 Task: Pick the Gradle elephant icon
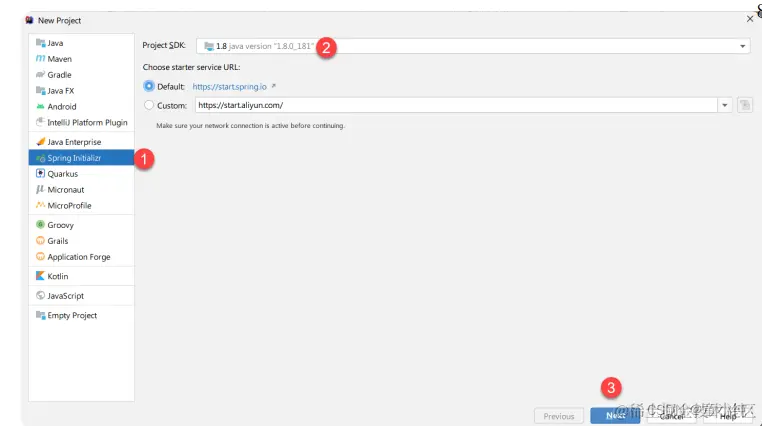click(41, 75)
